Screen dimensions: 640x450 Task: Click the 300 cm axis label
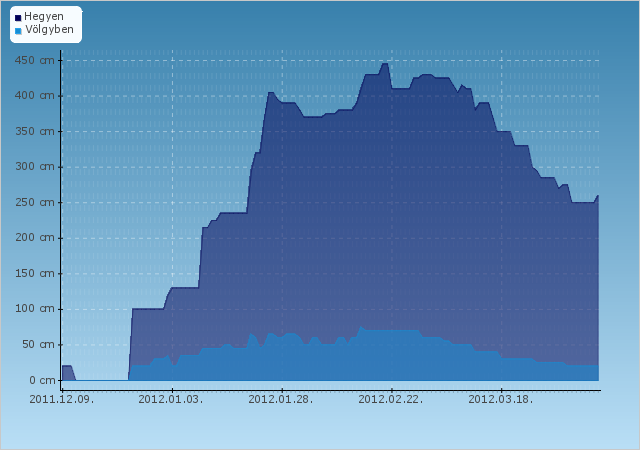pyautogui.click(x=35, y=167)
